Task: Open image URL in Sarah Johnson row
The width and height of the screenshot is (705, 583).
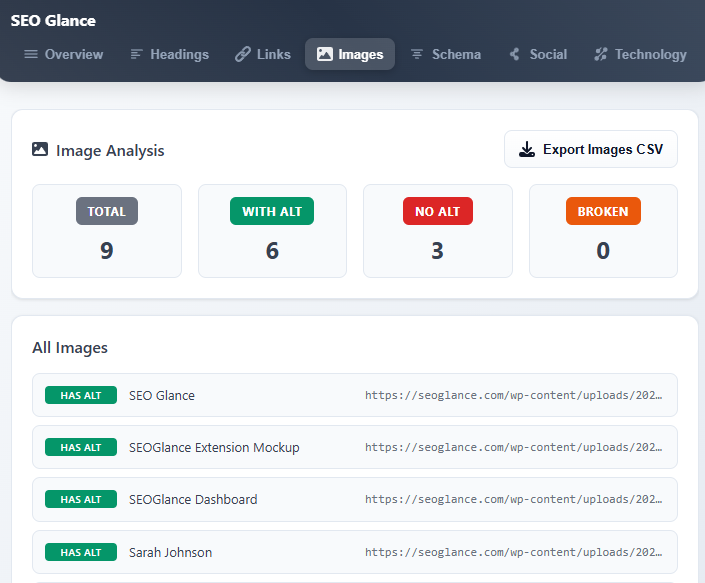Action: click(513, 552)
